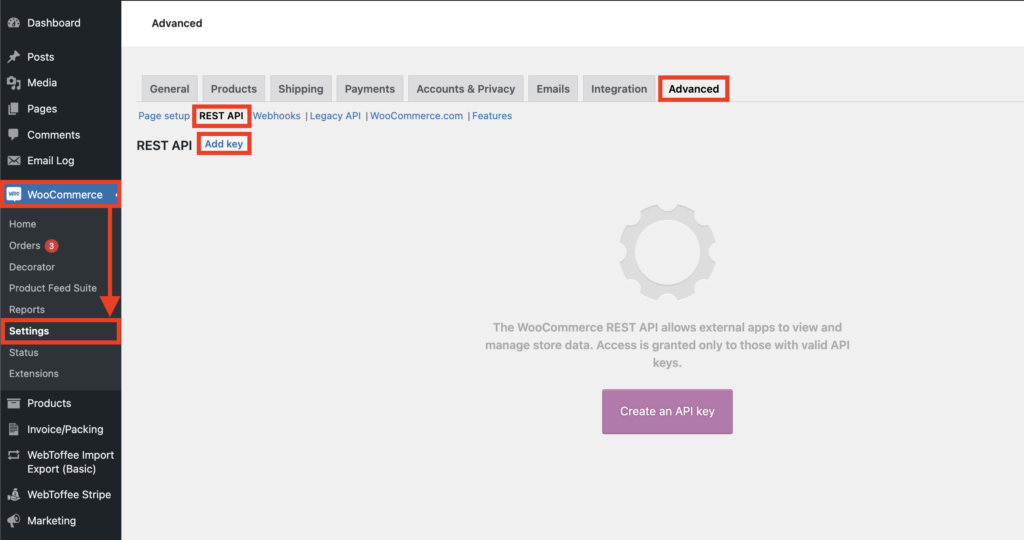Select the WooCommerce sidebar menu
Image resolution: width=1024 pixels, height=540 pixels.
click(x=60, y=195)
